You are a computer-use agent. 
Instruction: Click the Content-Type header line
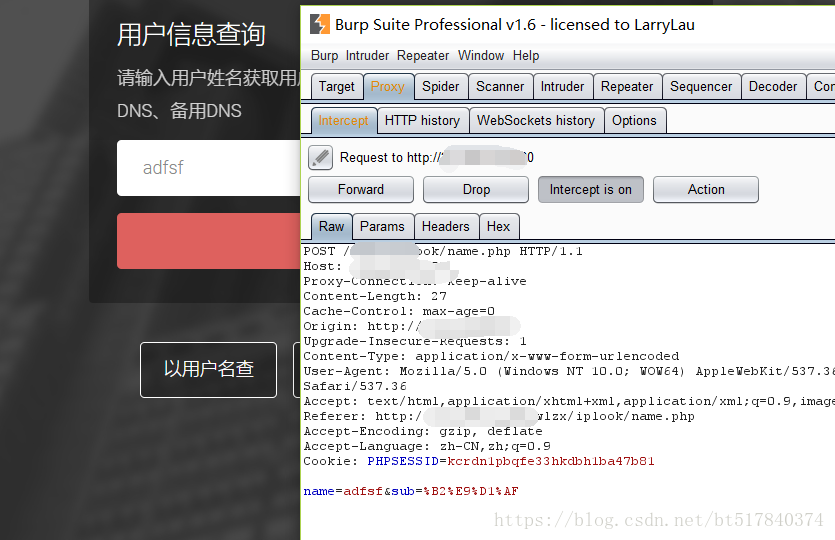491,356
